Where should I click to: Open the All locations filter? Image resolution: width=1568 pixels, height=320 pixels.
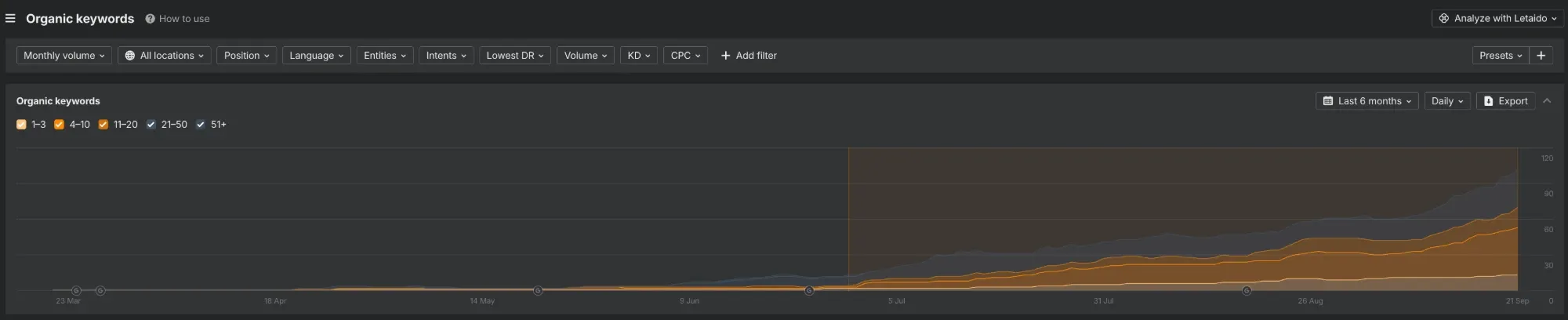(x=165, y=56)
